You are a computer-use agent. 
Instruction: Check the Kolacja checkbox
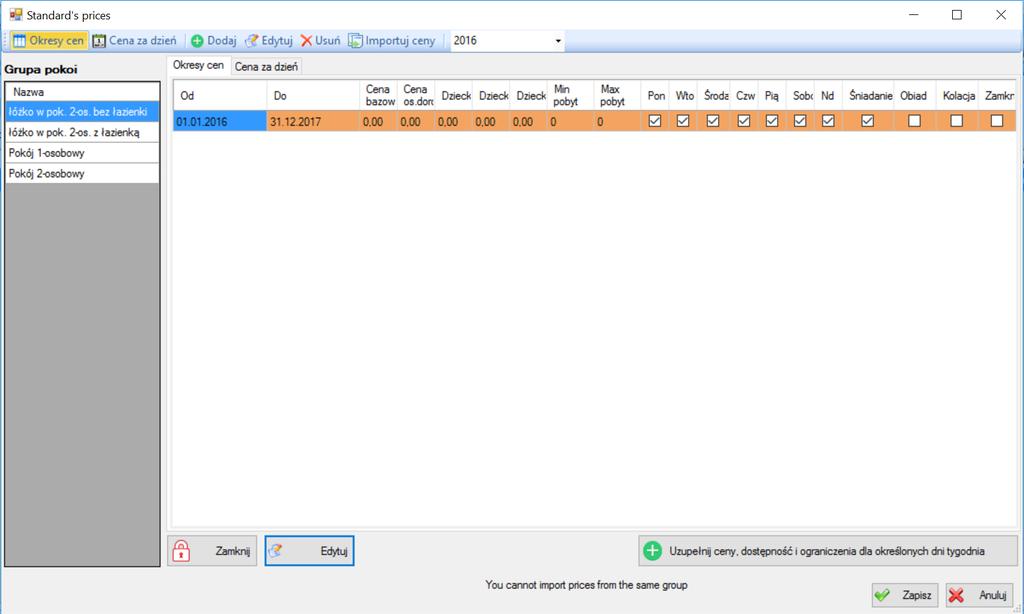click(957, 121)
